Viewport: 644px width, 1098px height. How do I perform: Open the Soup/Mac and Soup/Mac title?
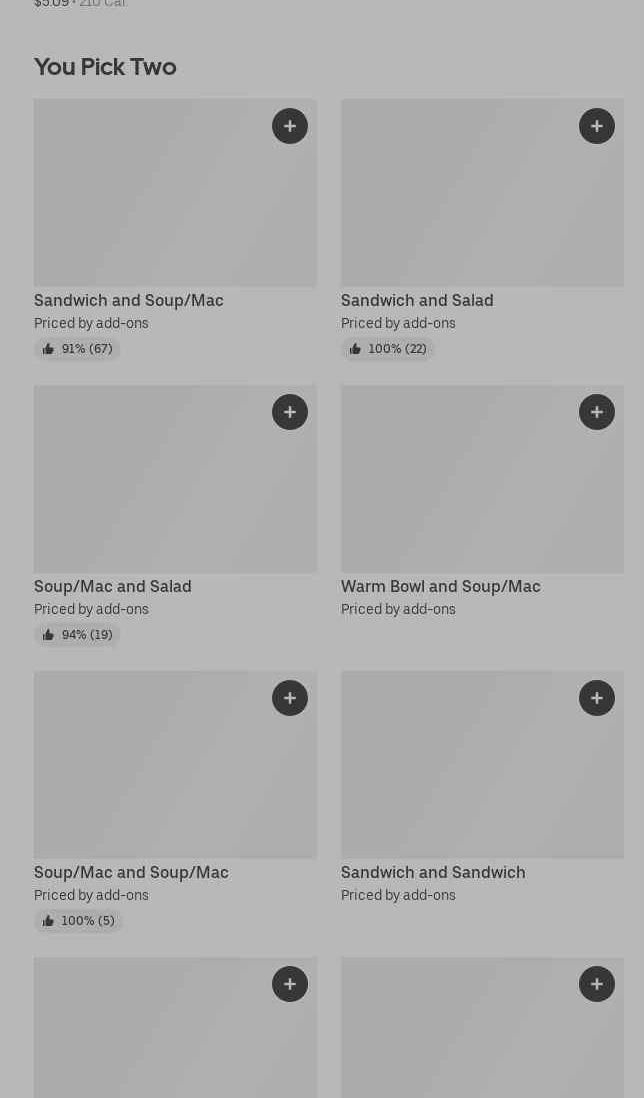pyautogui.click(x=131, y=873)
